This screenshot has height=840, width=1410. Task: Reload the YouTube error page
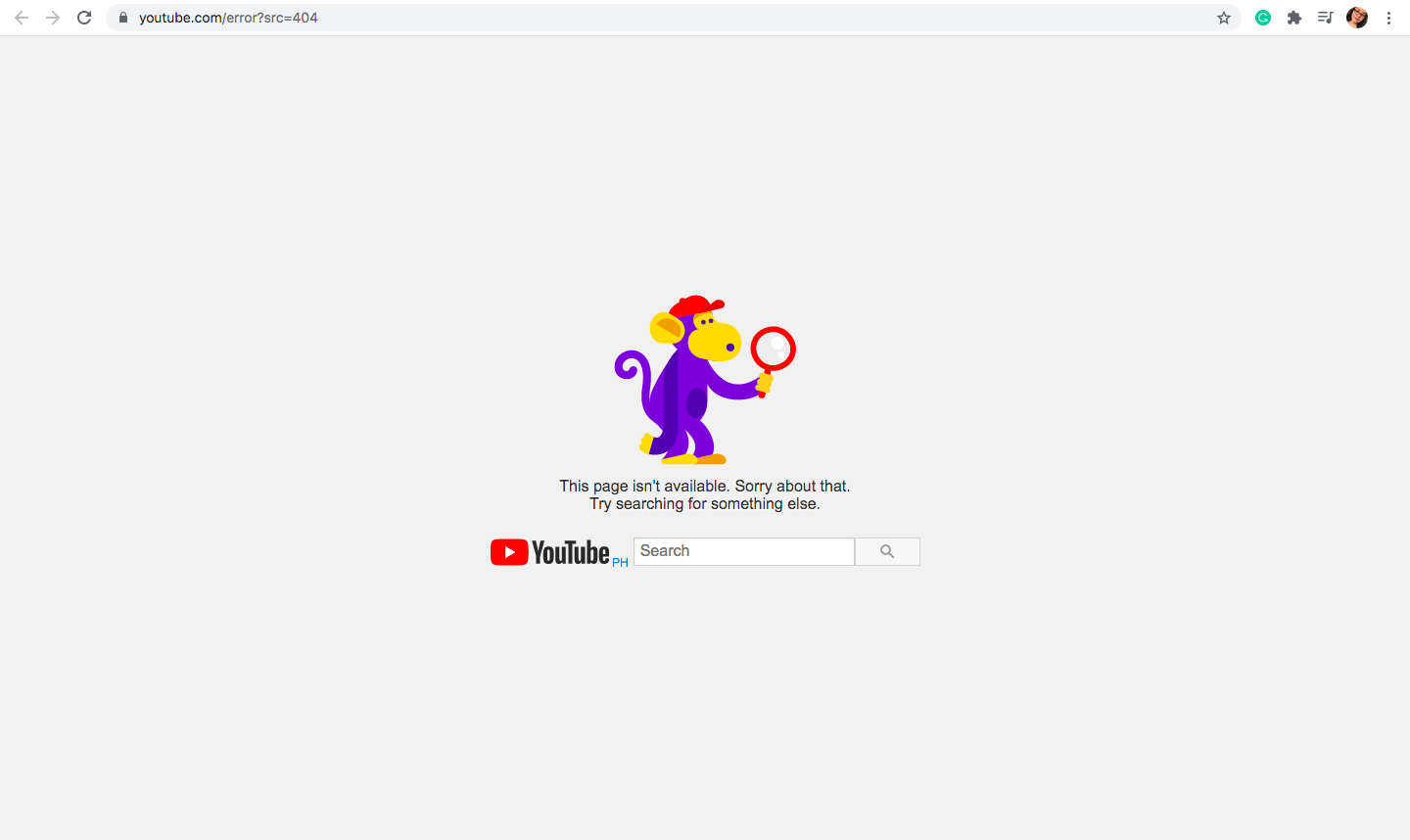[x=84, y=18]
